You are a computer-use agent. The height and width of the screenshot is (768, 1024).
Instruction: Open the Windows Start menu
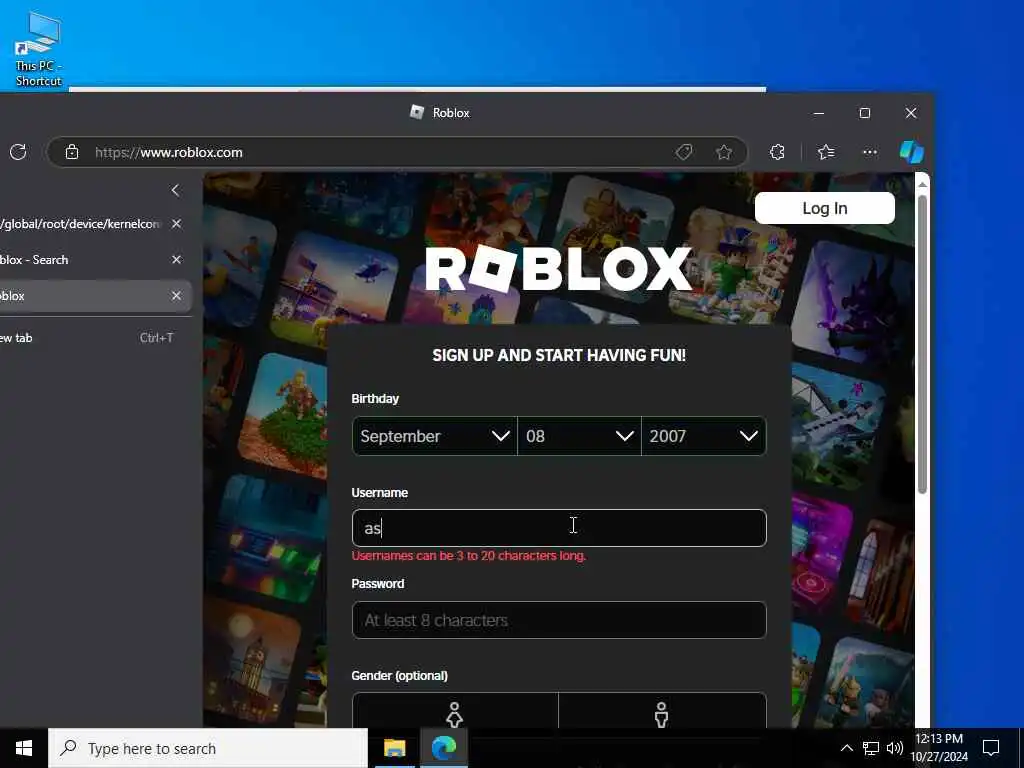click(24, 748)
